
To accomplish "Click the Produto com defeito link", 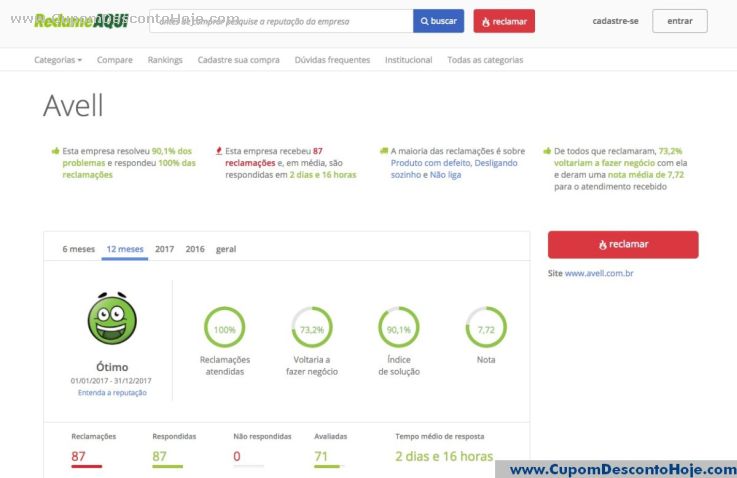I will tap(430, 163).
